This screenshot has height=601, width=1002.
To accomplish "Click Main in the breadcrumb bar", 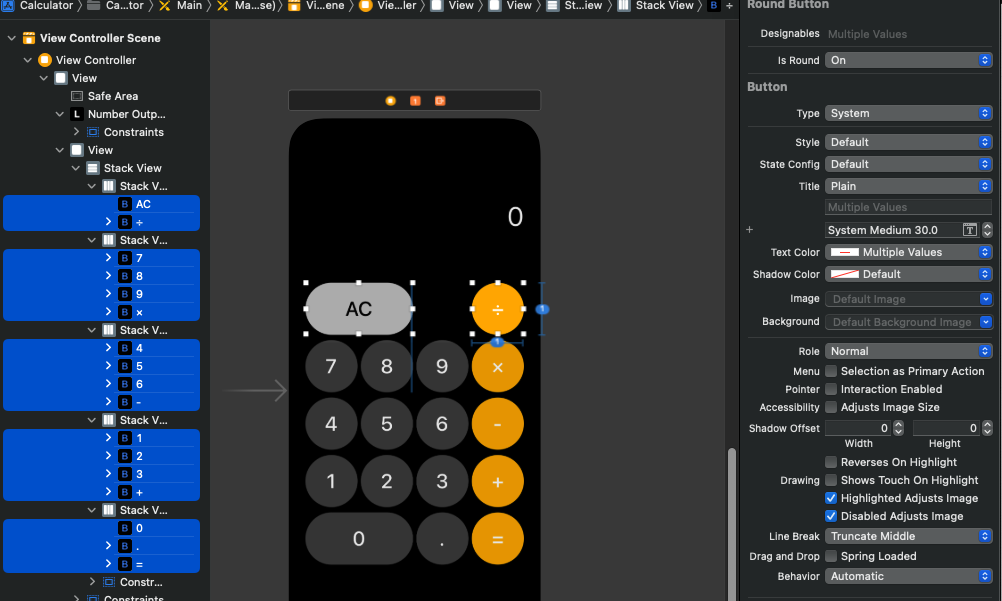I will click(189, 6).
